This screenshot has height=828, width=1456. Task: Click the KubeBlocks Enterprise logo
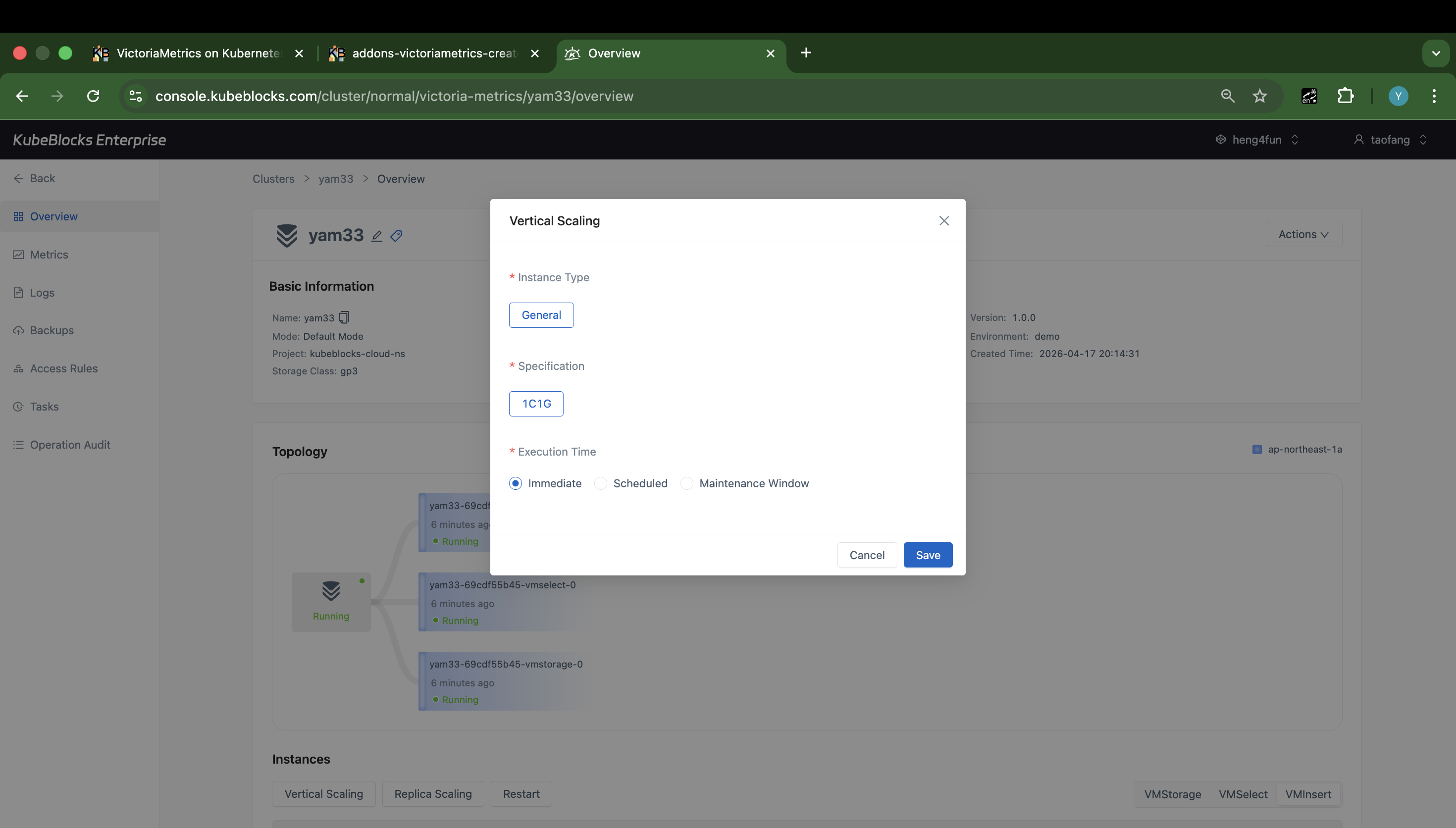click(89, 140)
